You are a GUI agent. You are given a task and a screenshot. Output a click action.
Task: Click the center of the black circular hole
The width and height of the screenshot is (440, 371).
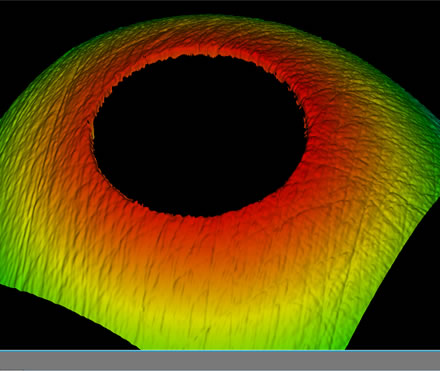pos(199,136)
